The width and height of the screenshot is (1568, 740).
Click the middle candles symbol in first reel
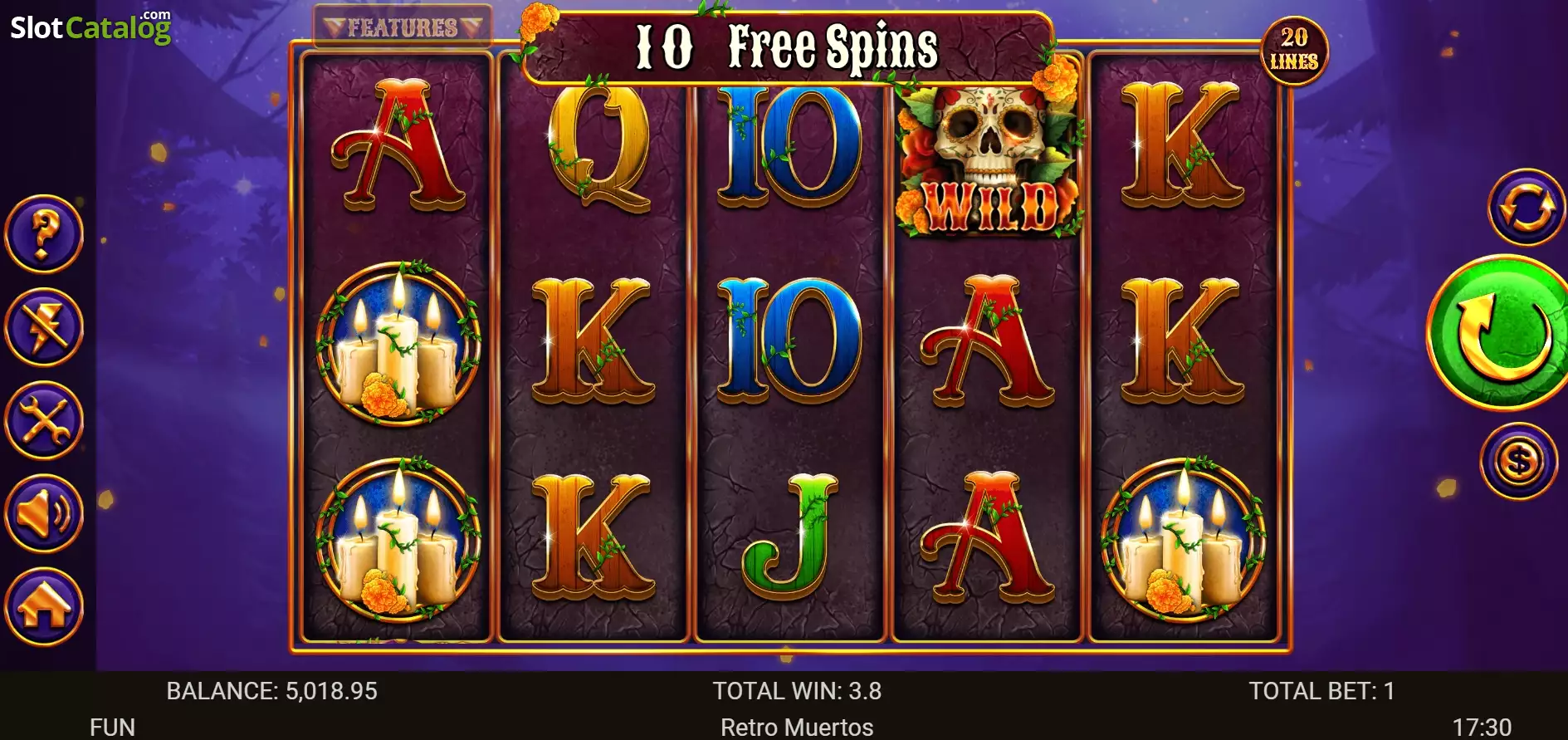(x=398, y=343)
